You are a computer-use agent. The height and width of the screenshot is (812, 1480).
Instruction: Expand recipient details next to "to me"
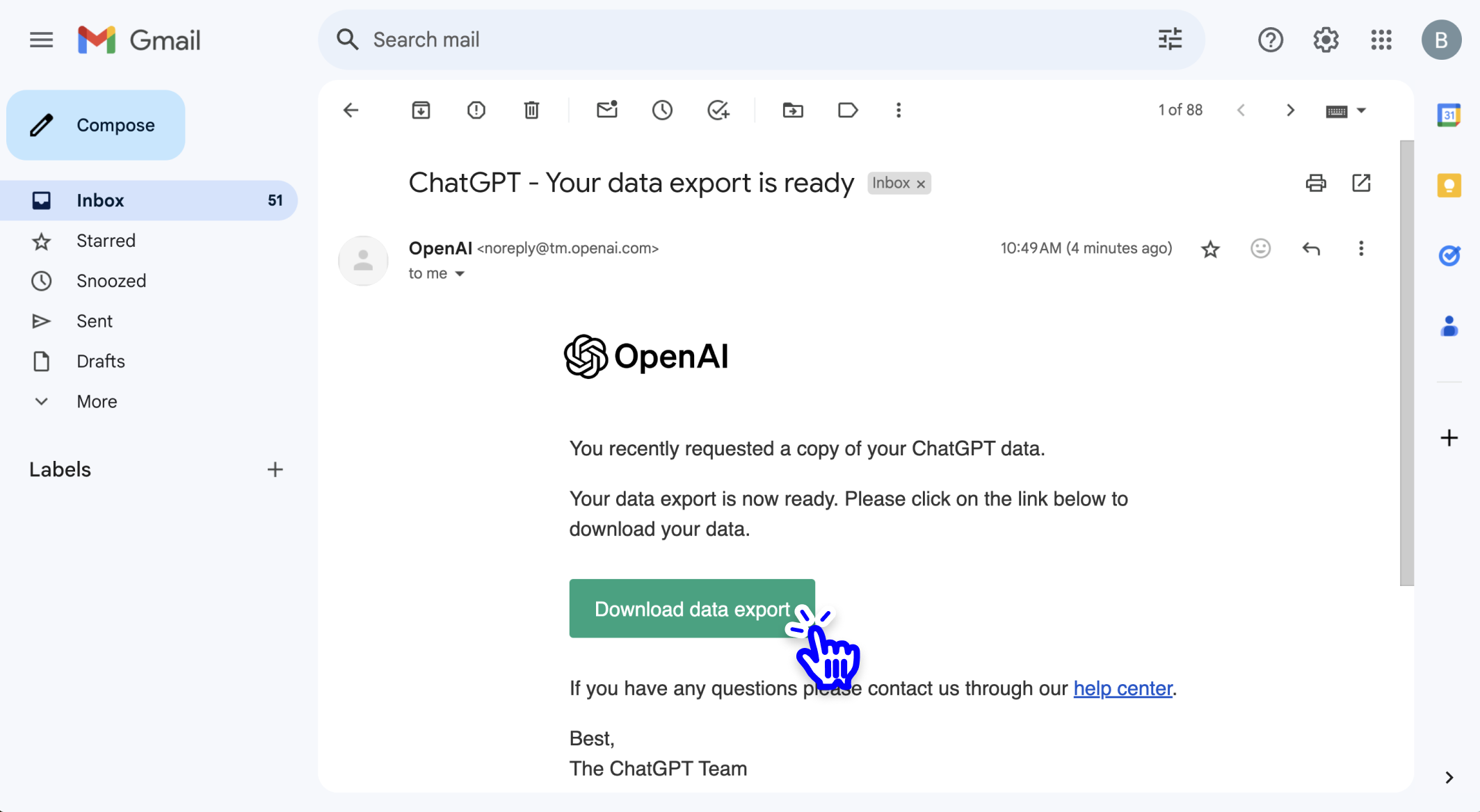pyautogui.click(x=460, y=274)
